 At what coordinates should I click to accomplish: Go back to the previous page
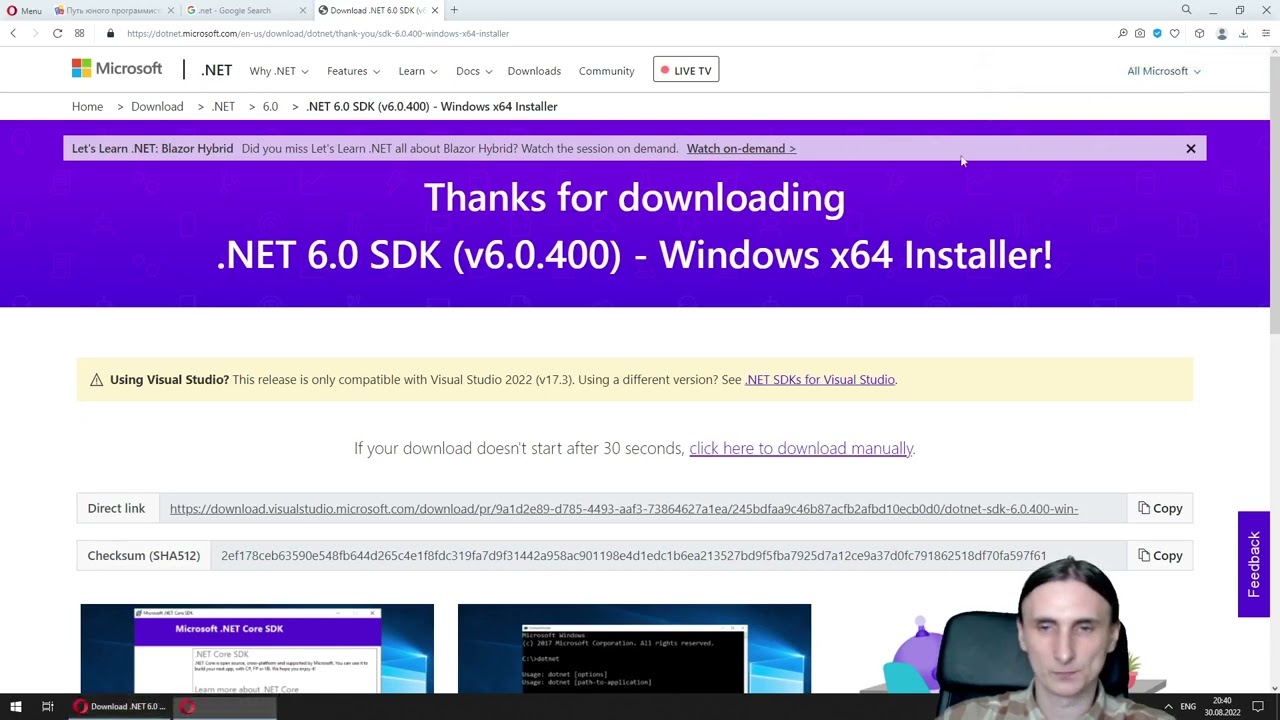(x=13, y=33)
